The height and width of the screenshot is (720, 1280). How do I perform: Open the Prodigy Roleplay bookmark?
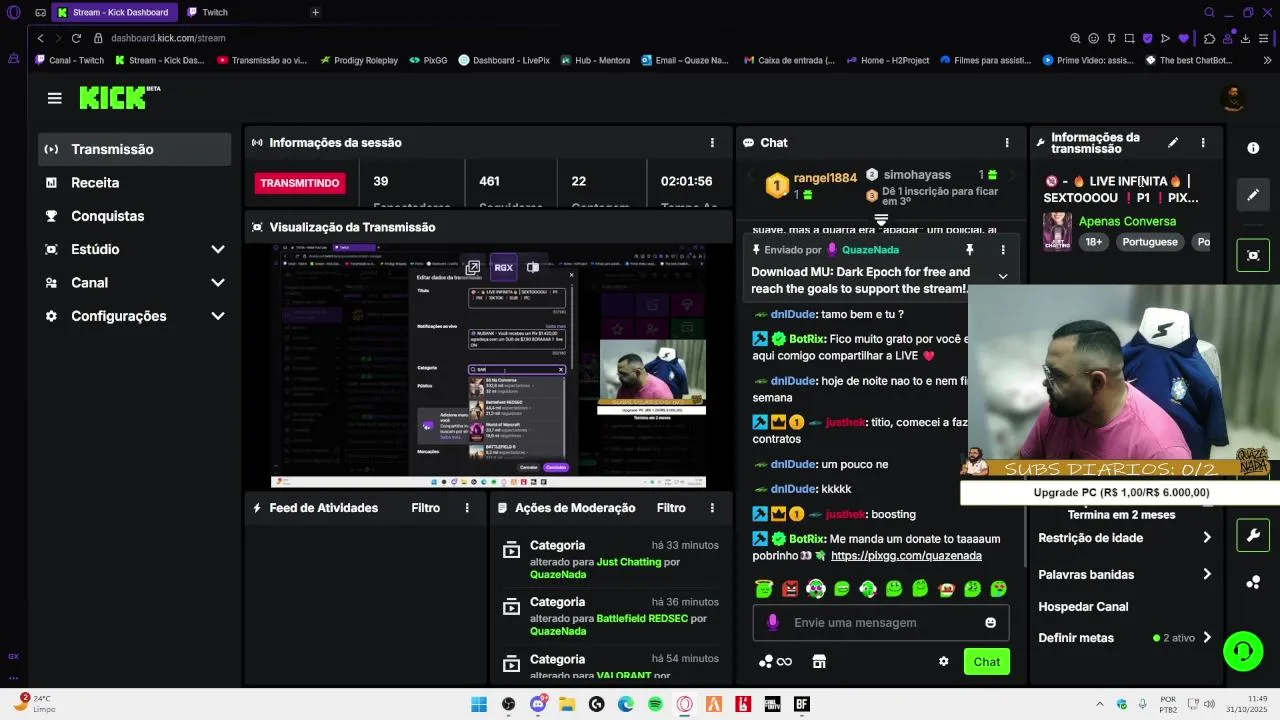358,60
